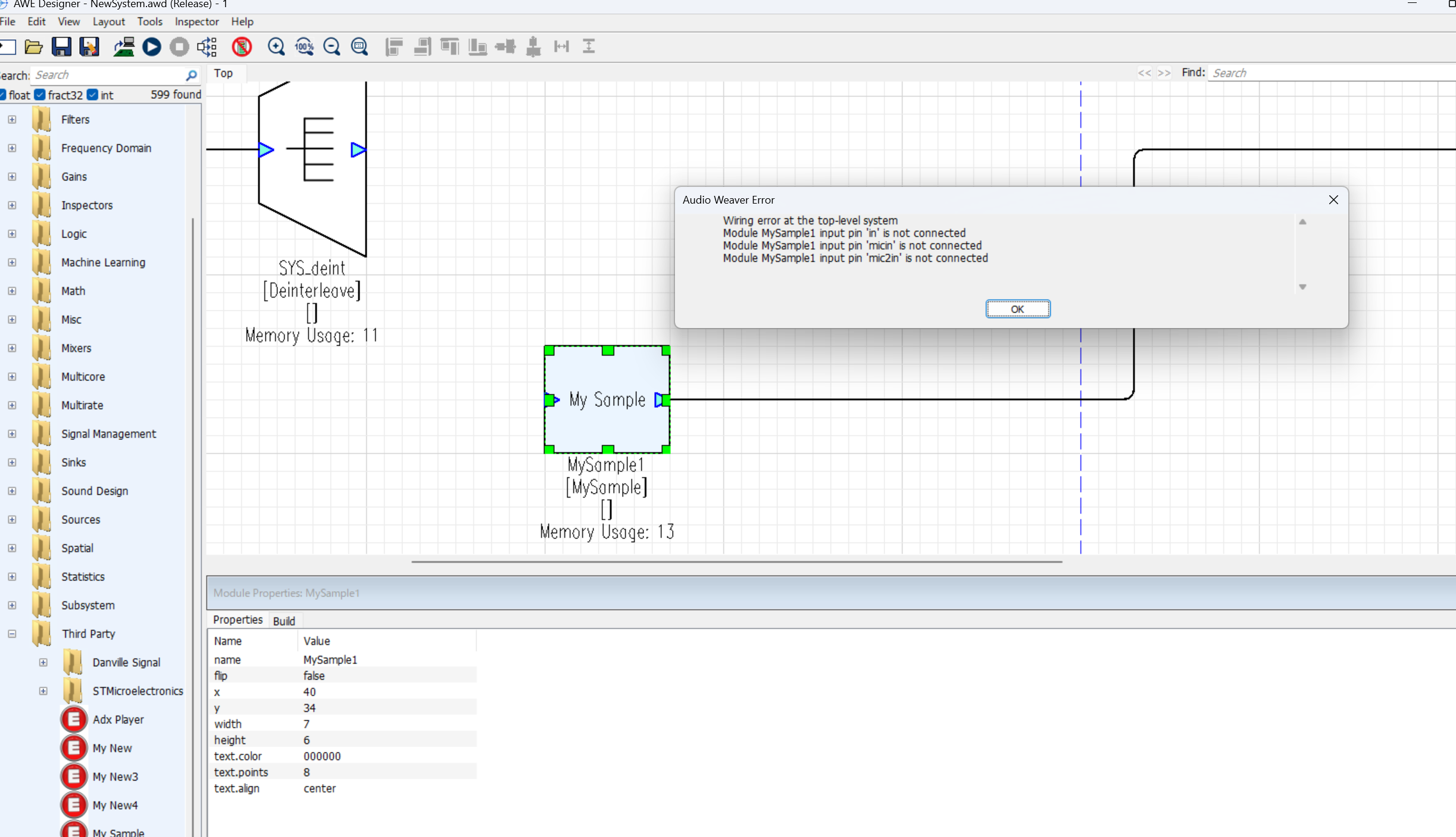The image size is (1456, 837).
Task: Click the Stop button in toolbar
Action: tap(179, 46)
